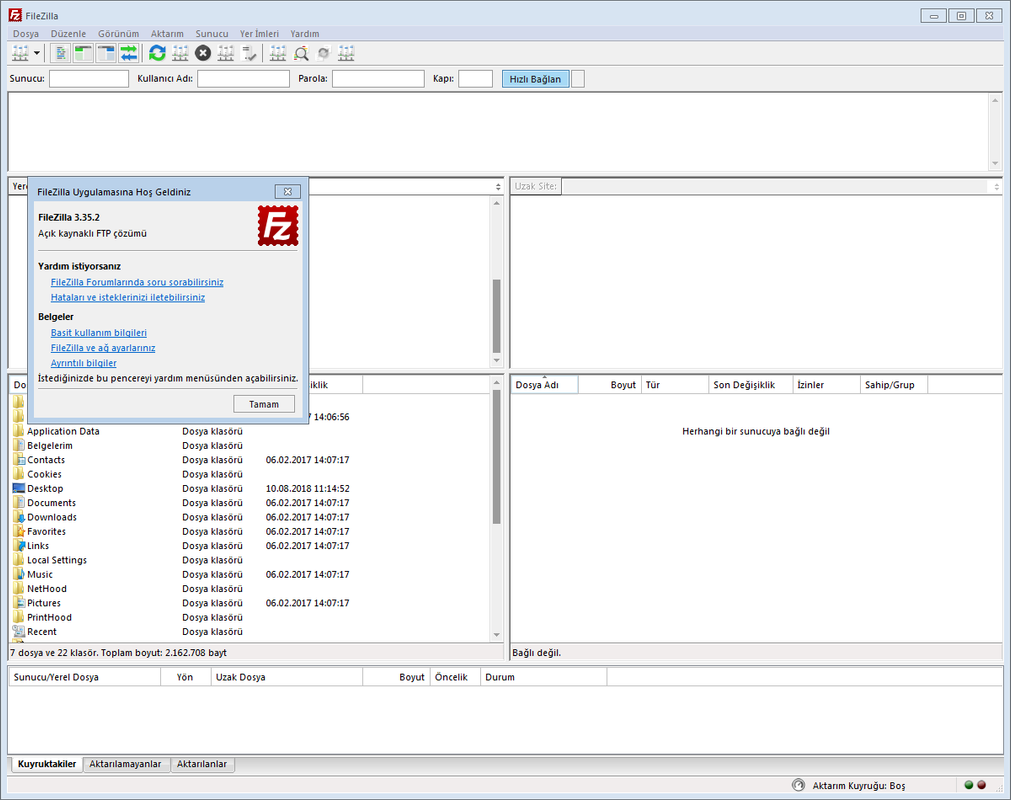1011x800 pixels.
Task: Open the Dosya menu
Action: click(x=26, y=34)
